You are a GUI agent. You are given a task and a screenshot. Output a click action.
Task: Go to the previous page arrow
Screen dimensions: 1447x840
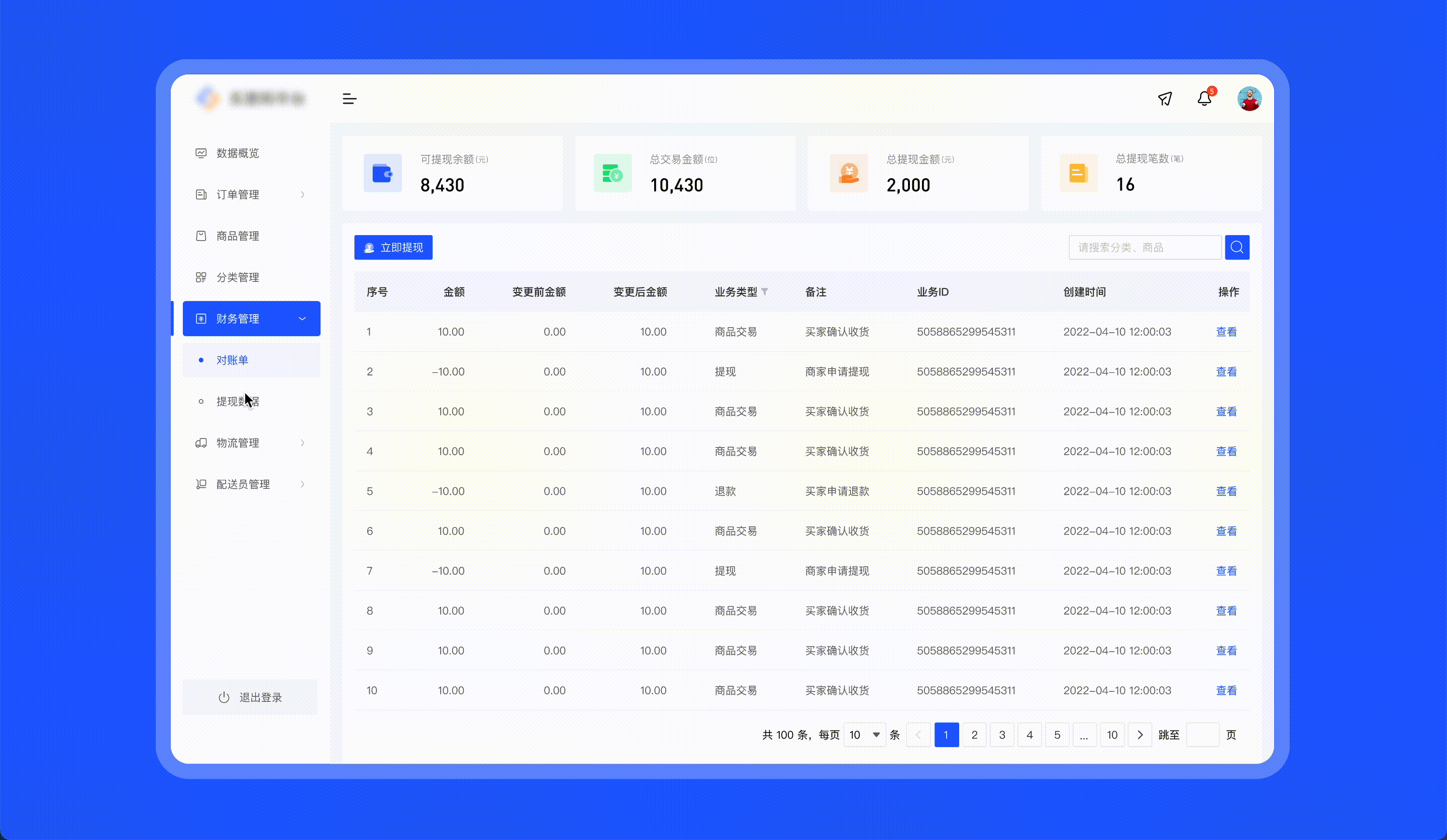918,734
